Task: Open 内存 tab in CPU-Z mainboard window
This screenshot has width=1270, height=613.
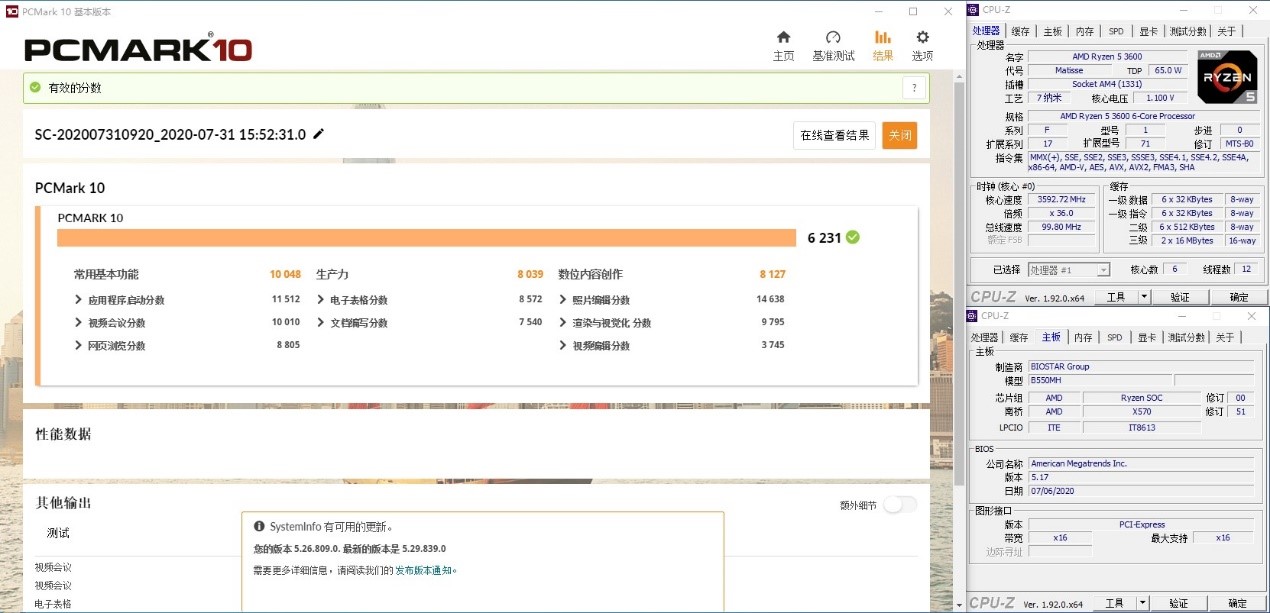Action: point(1084,338)
